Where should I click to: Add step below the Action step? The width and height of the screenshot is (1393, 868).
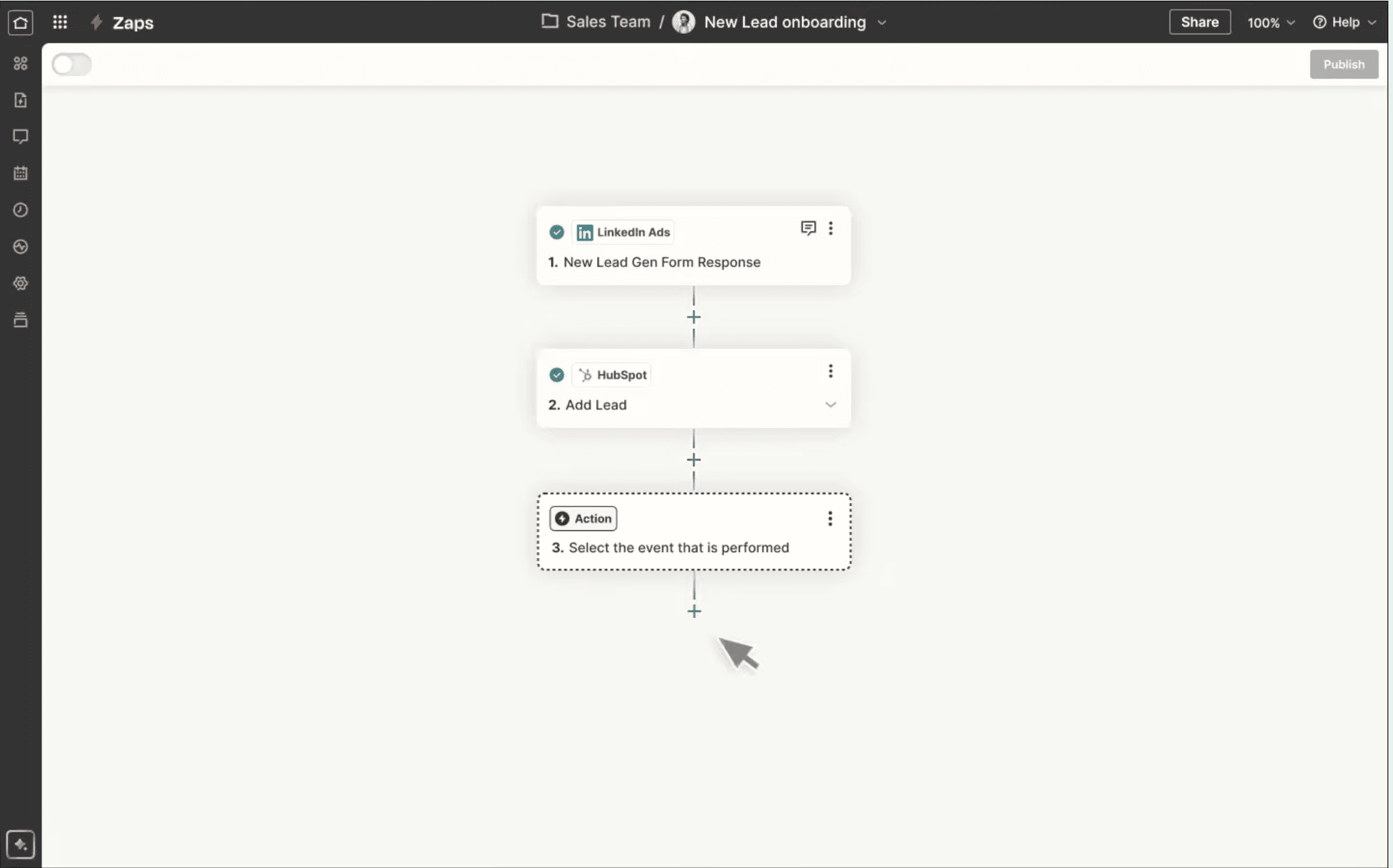tap(694, 611)
